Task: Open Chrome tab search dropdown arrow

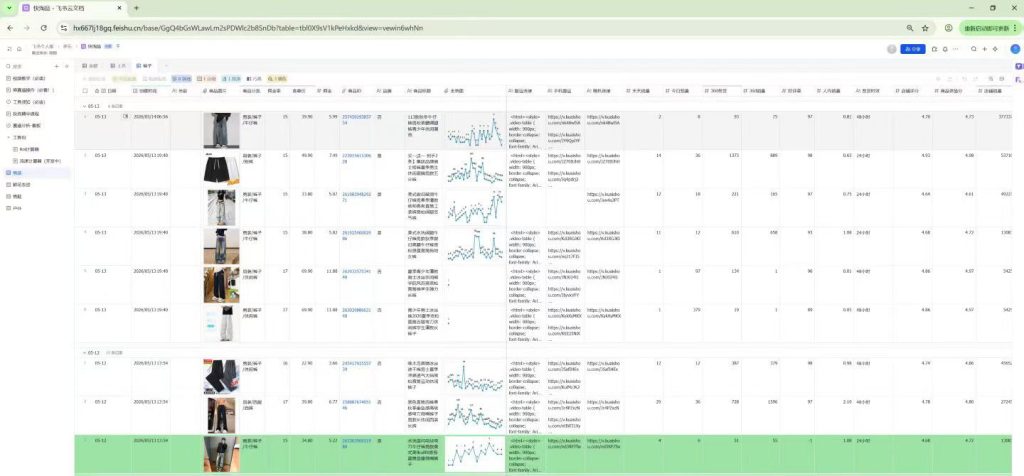Action: click(9, 8)
